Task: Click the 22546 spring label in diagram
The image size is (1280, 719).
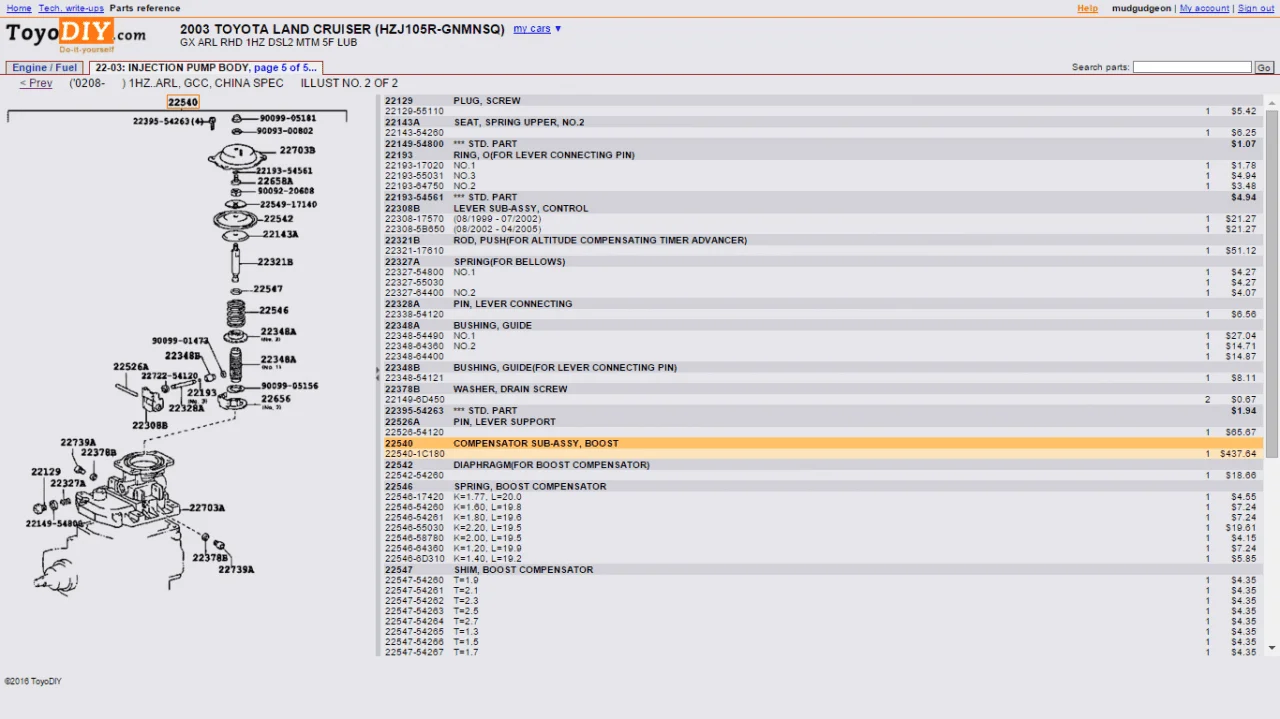Action: pyautogui.click(x=274, y=311)
